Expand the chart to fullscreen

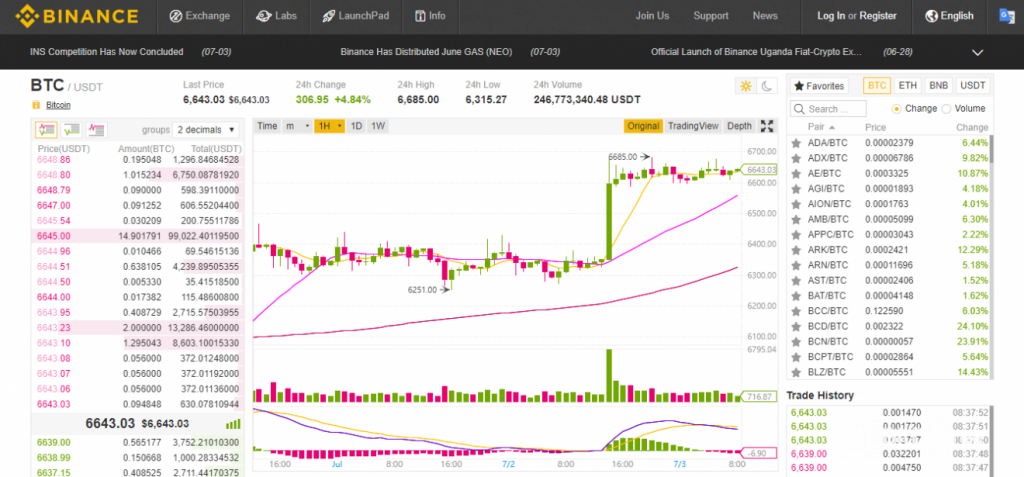767,126
